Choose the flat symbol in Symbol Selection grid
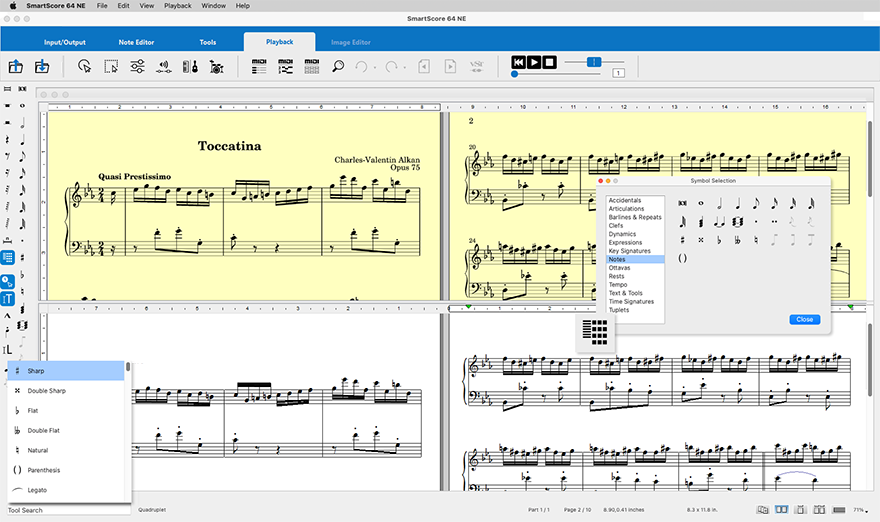Image resolution: width=880 pixels, height=522 pixels. click(719, 240)
